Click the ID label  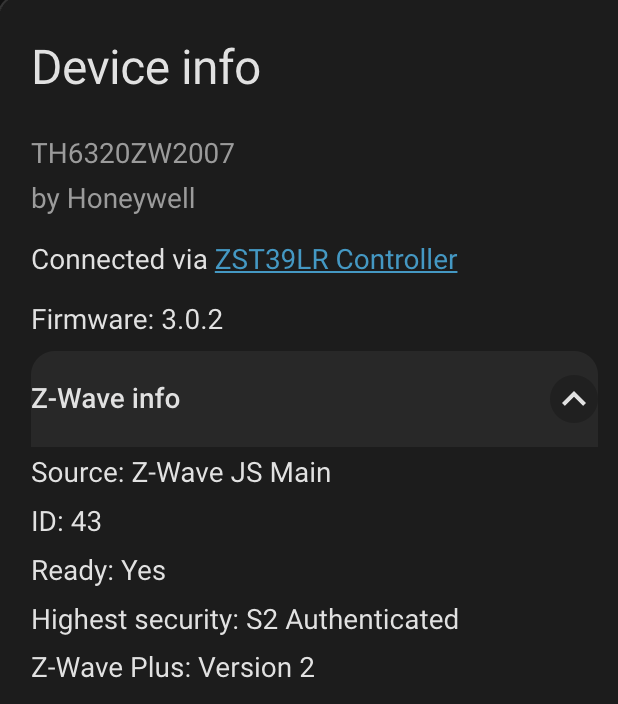(47, 521)
